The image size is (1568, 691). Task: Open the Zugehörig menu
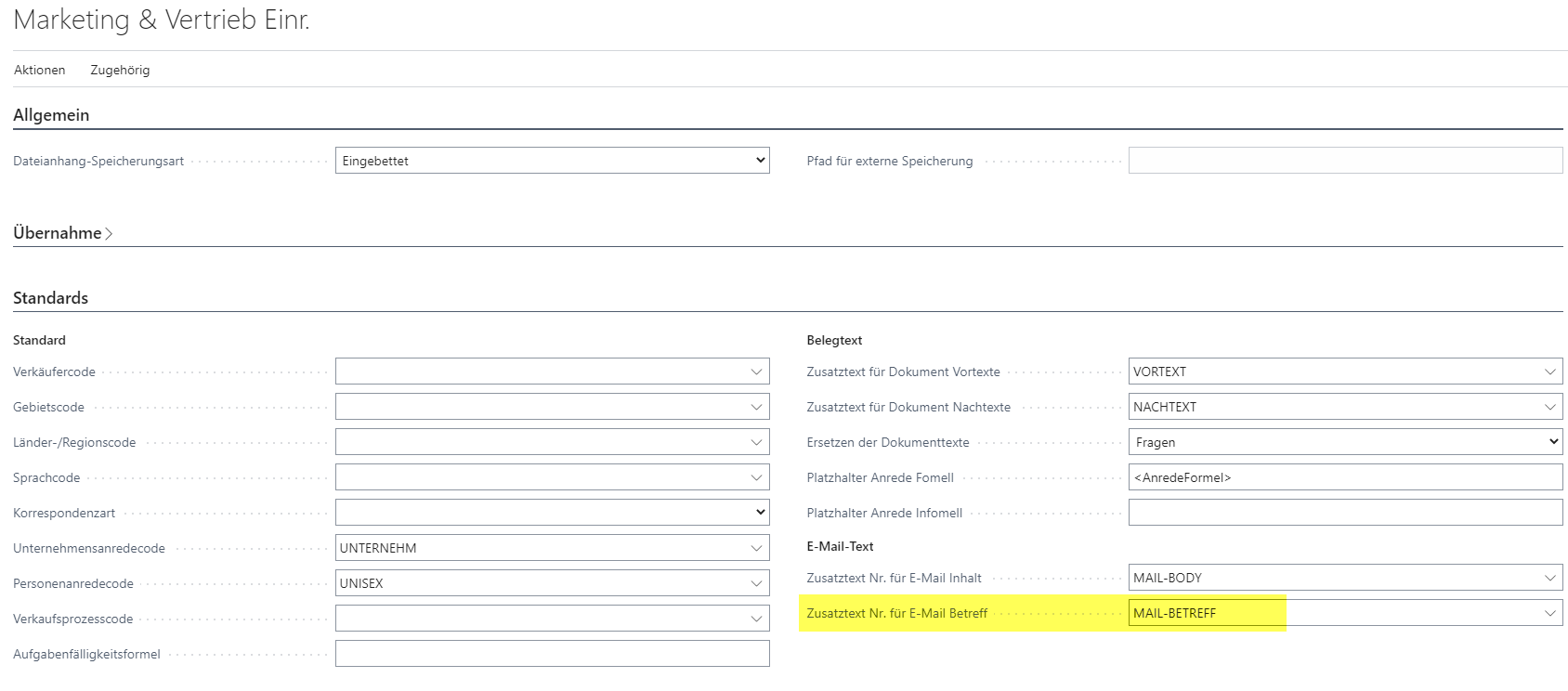click(x=120, y=70)
